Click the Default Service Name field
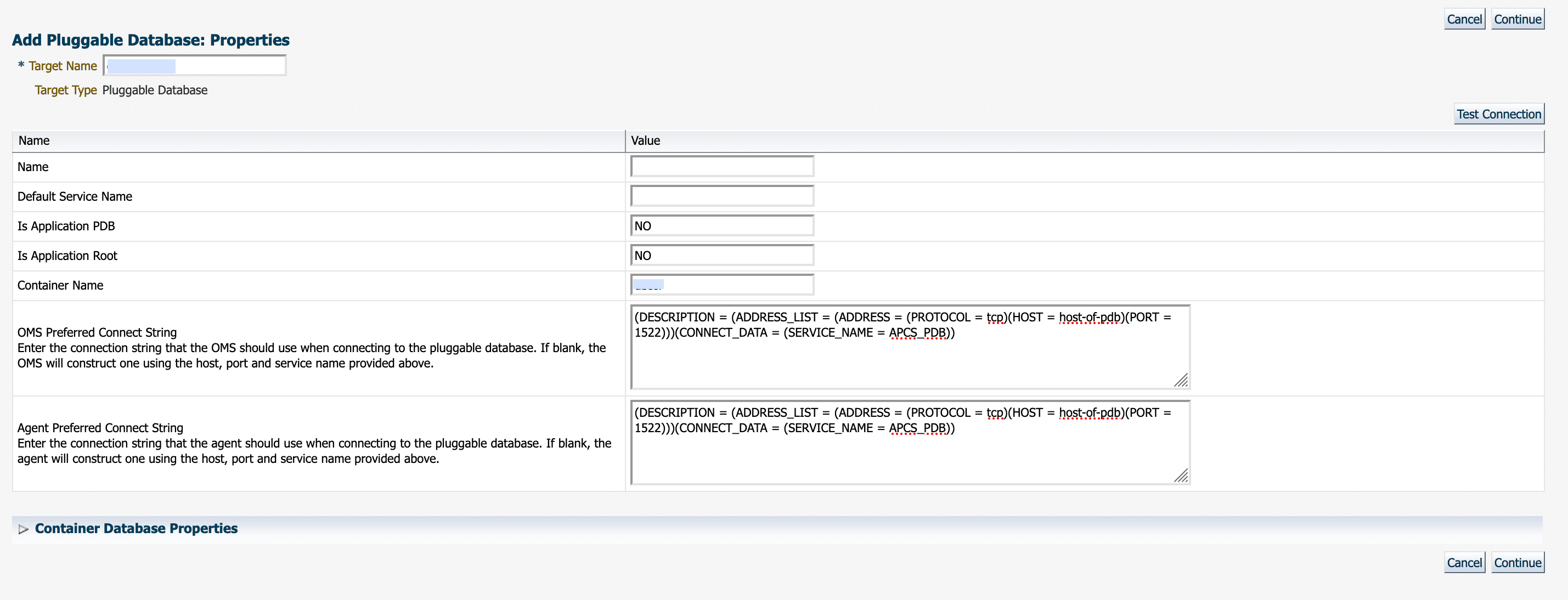 coord(722,196)
